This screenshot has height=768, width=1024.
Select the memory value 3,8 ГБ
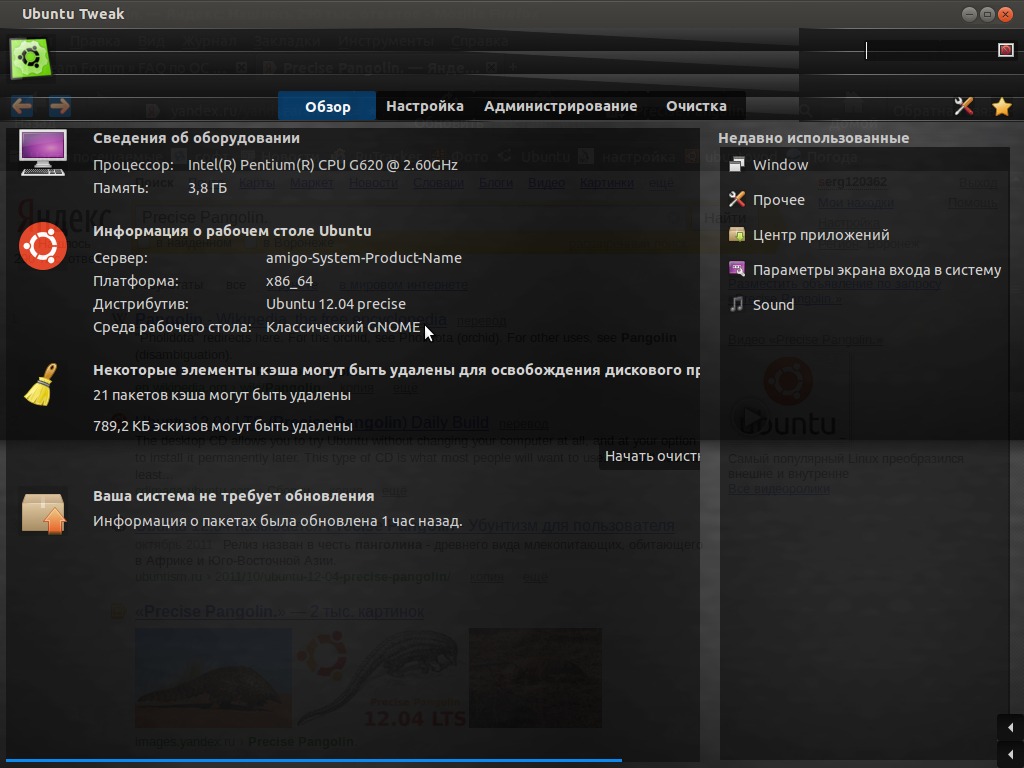(x=207, y=188)
